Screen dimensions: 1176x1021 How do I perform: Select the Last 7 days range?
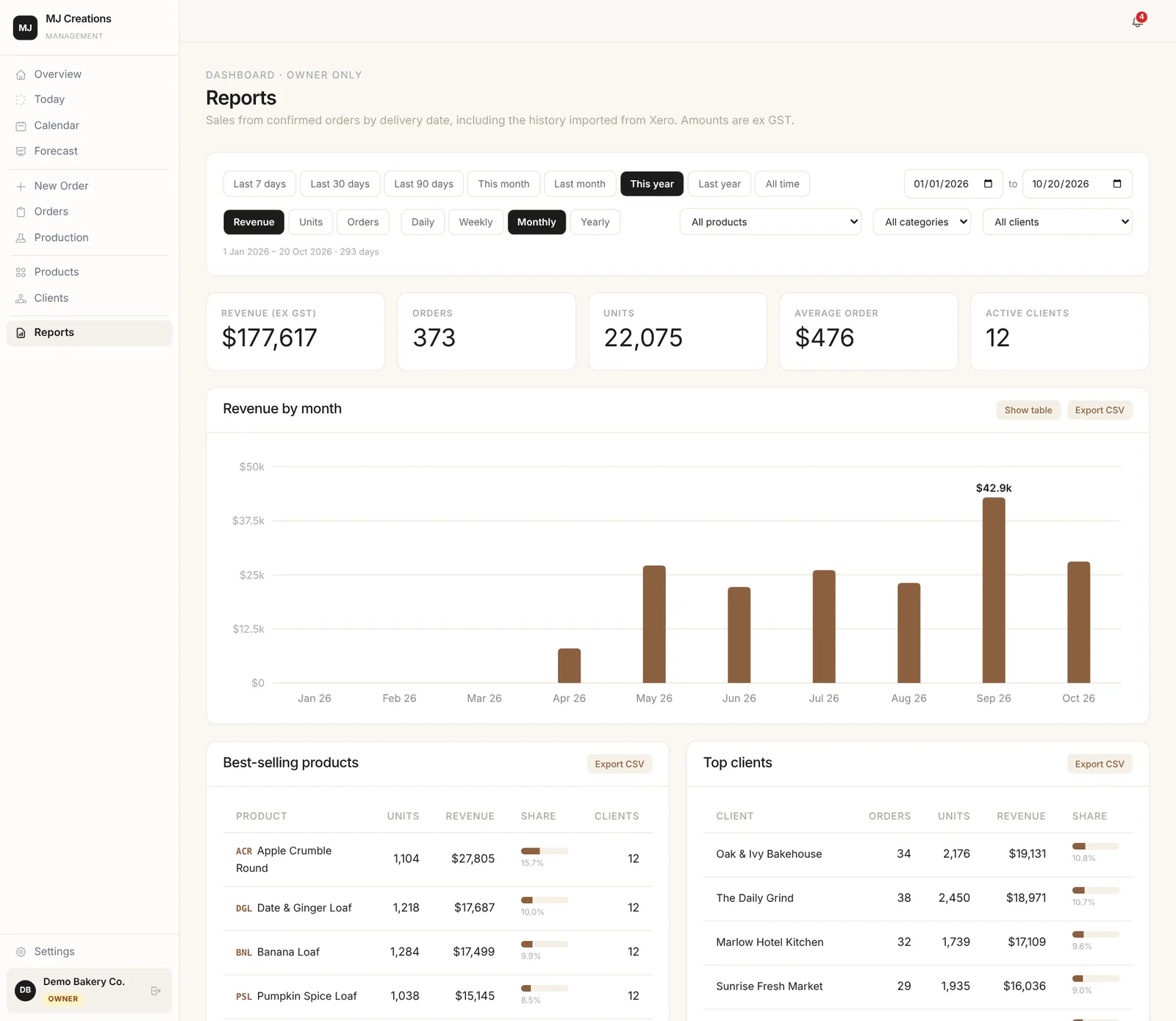point(259,184)
